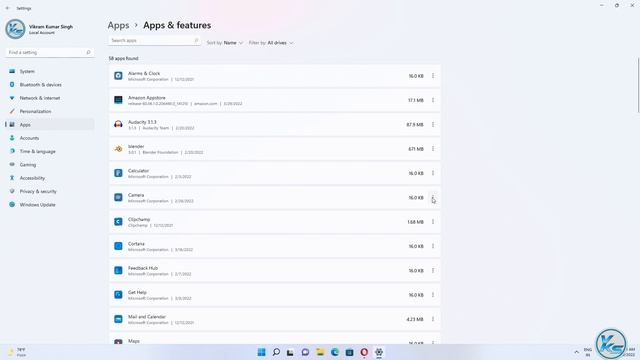Show hidden system tray icons
640x360 pixels.
click(x=576, y=352)
